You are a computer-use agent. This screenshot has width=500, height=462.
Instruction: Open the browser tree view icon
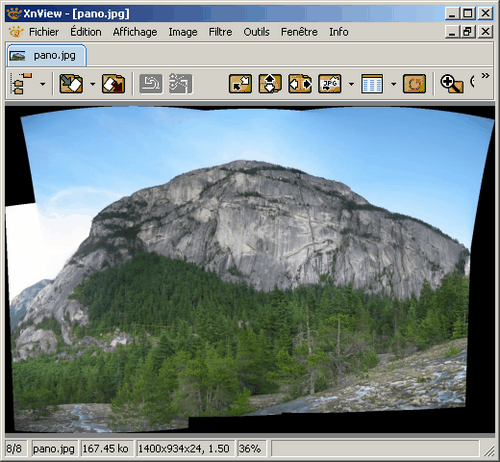(22, 84)
